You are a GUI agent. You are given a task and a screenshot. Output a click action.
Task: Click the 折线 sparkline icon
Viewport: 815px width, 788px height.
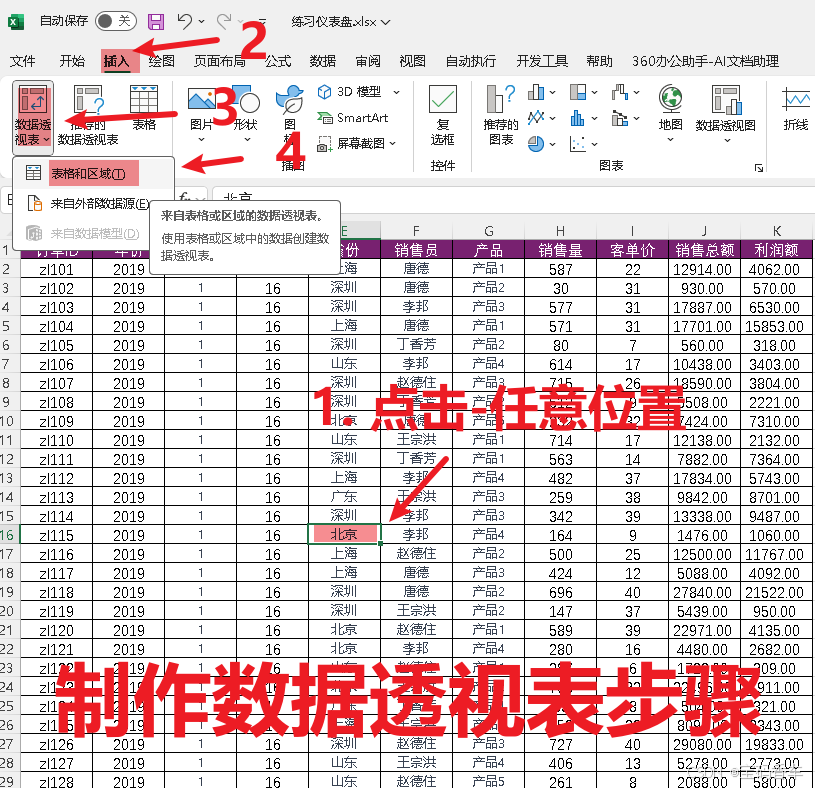[x=796, y=100]
